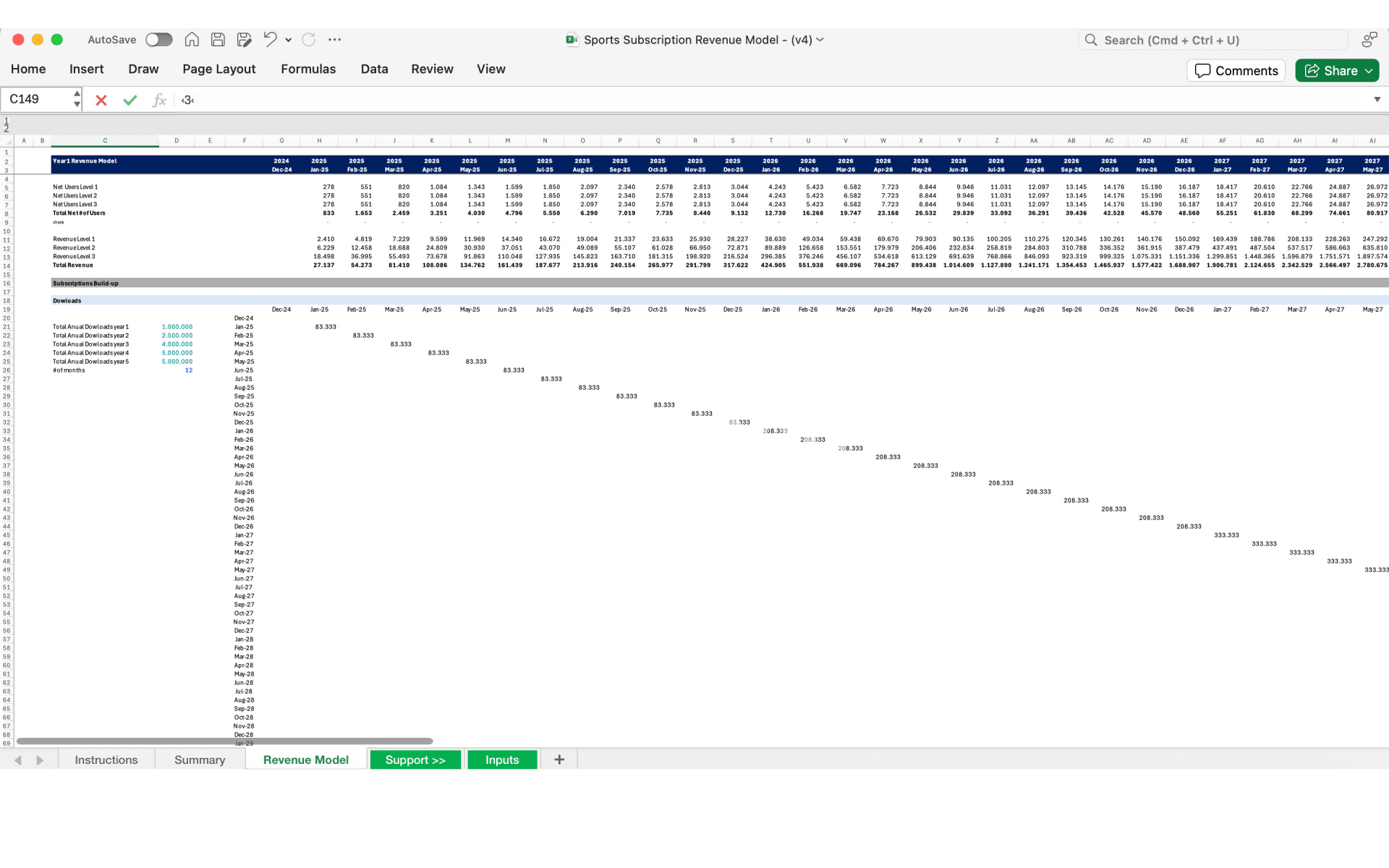Click the Save icon
The height and width of the screenshot is (868, 1389).
tap(218, 40)
